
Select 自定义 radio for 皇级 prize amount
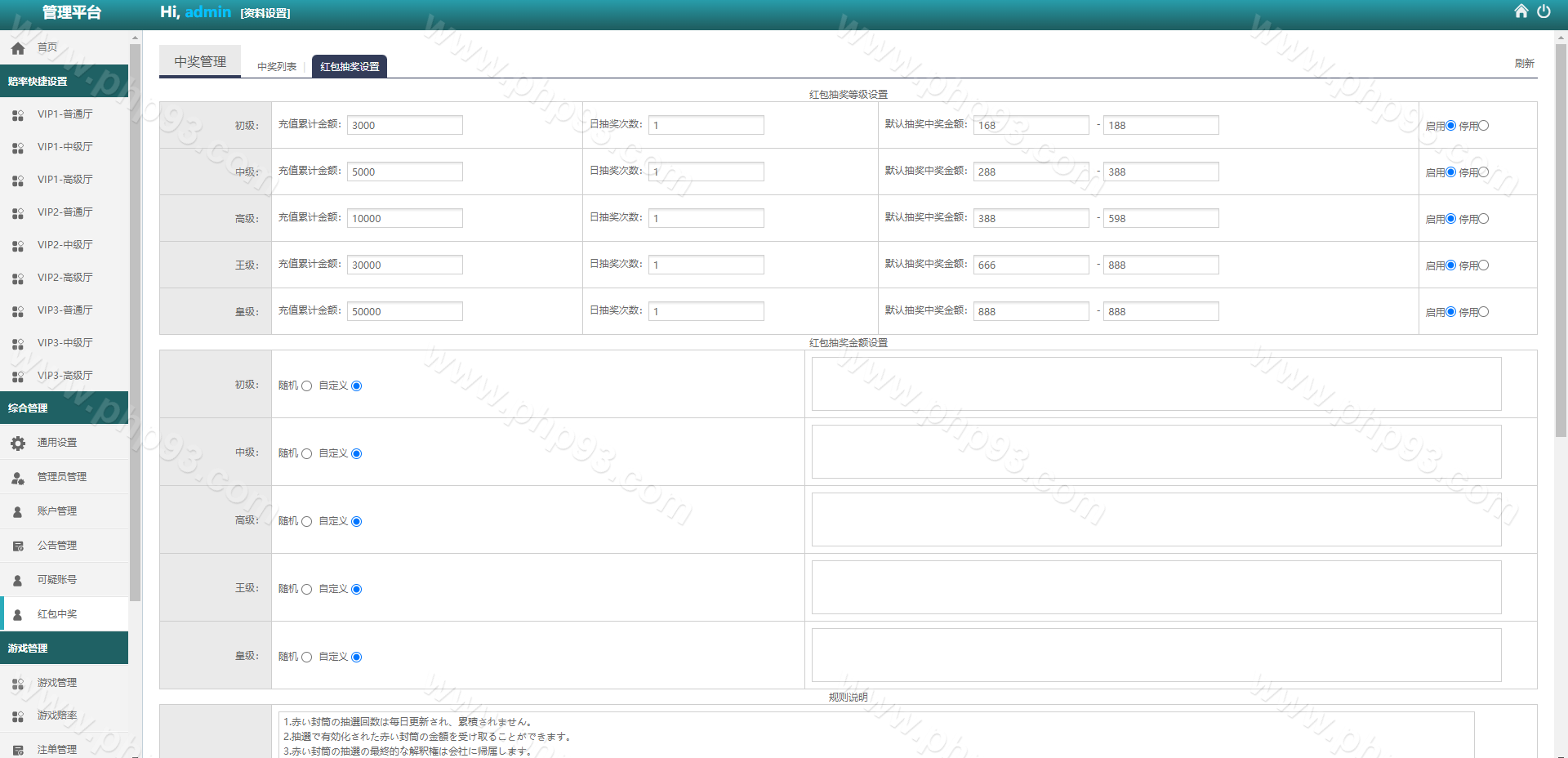tap(356, 657)
